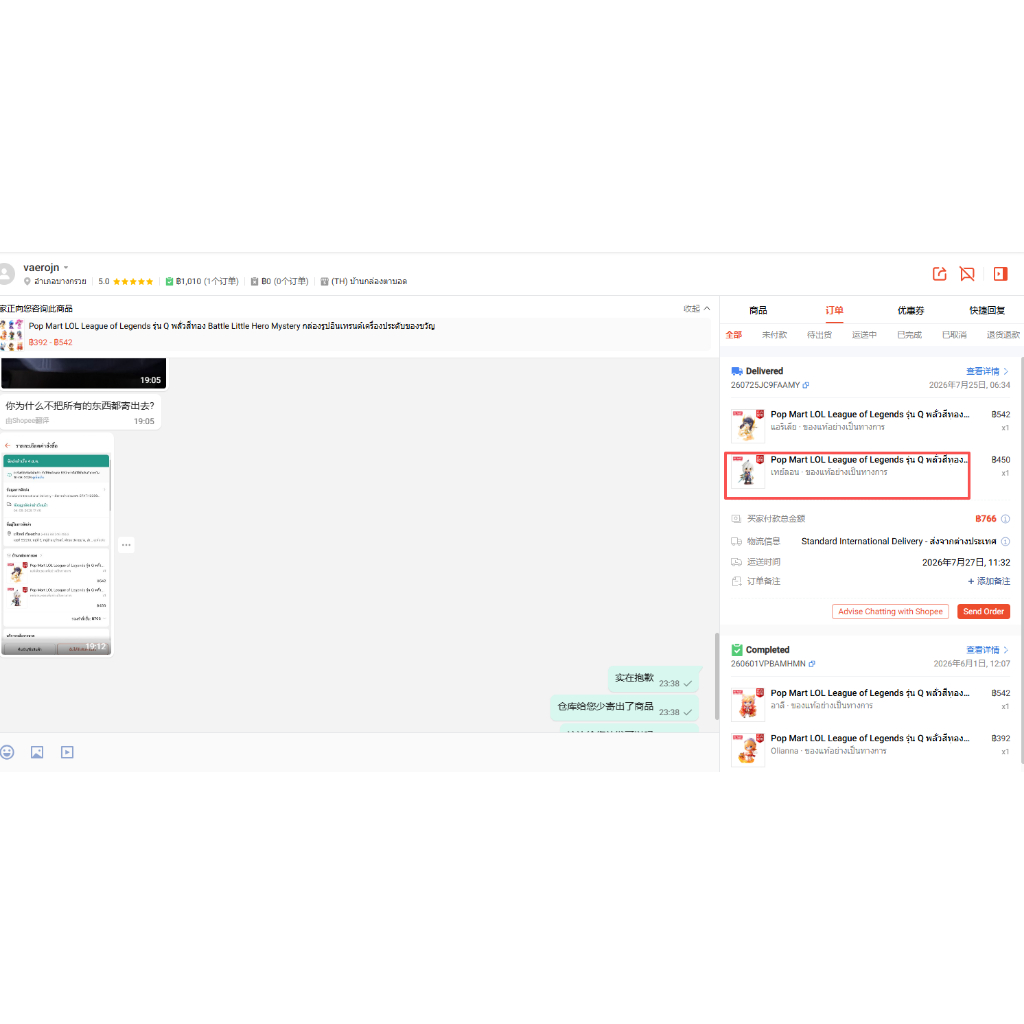Filter orders by 待出货
This screenshot has height=1024, width=1024.
819,335
